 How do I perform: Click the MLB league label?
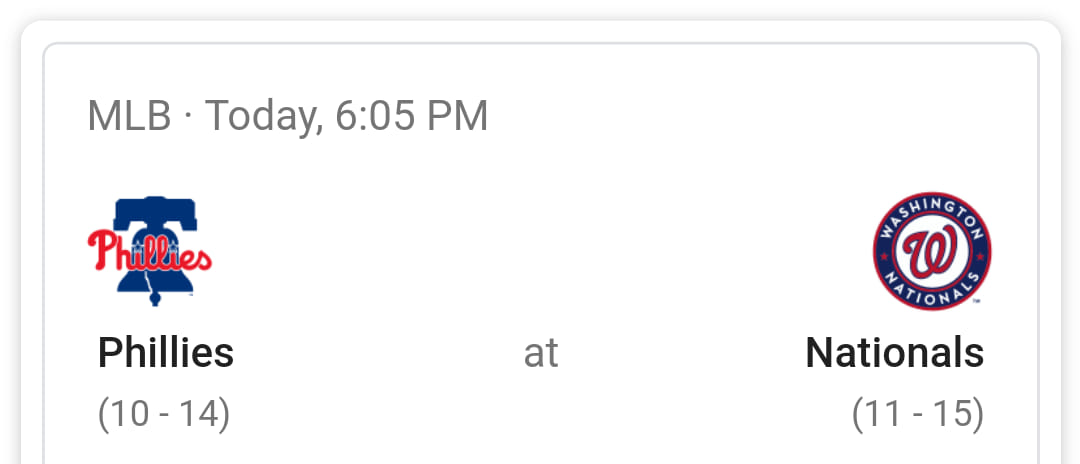click(129, 116)
